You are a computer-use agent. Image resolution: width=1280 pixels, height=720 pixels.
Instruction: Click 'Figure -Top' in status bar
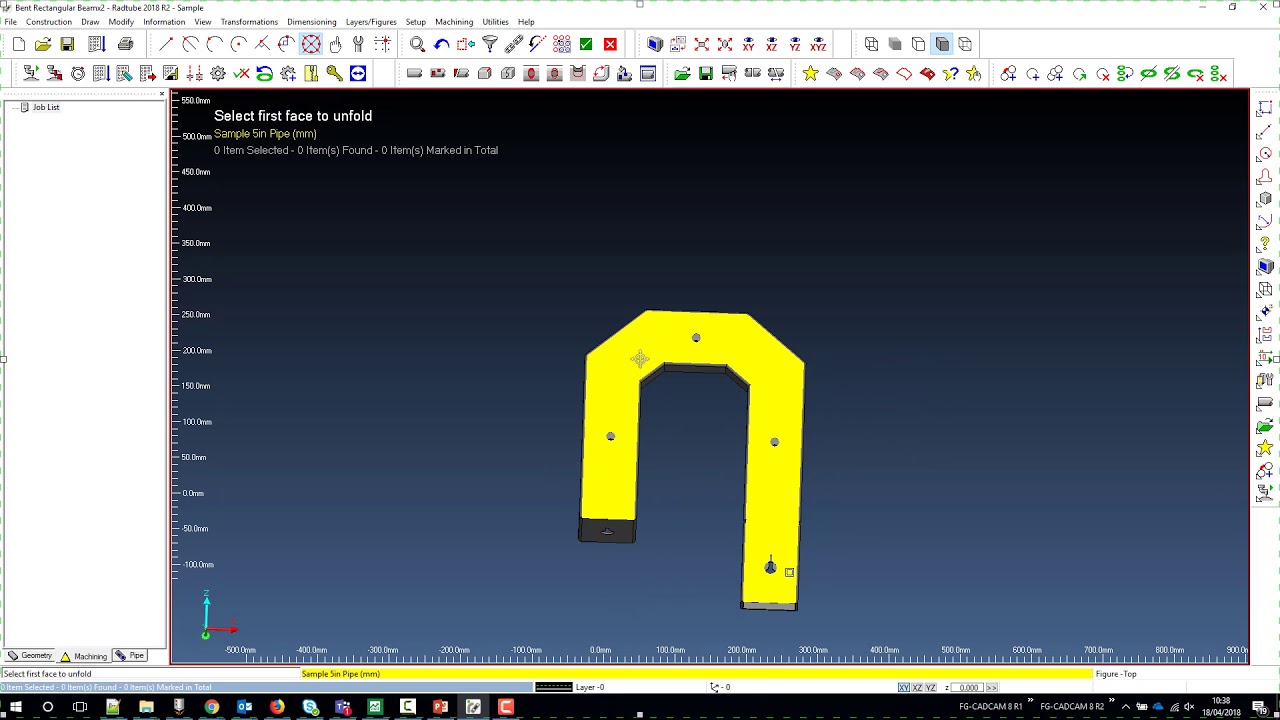click(x=1116, y=674)
